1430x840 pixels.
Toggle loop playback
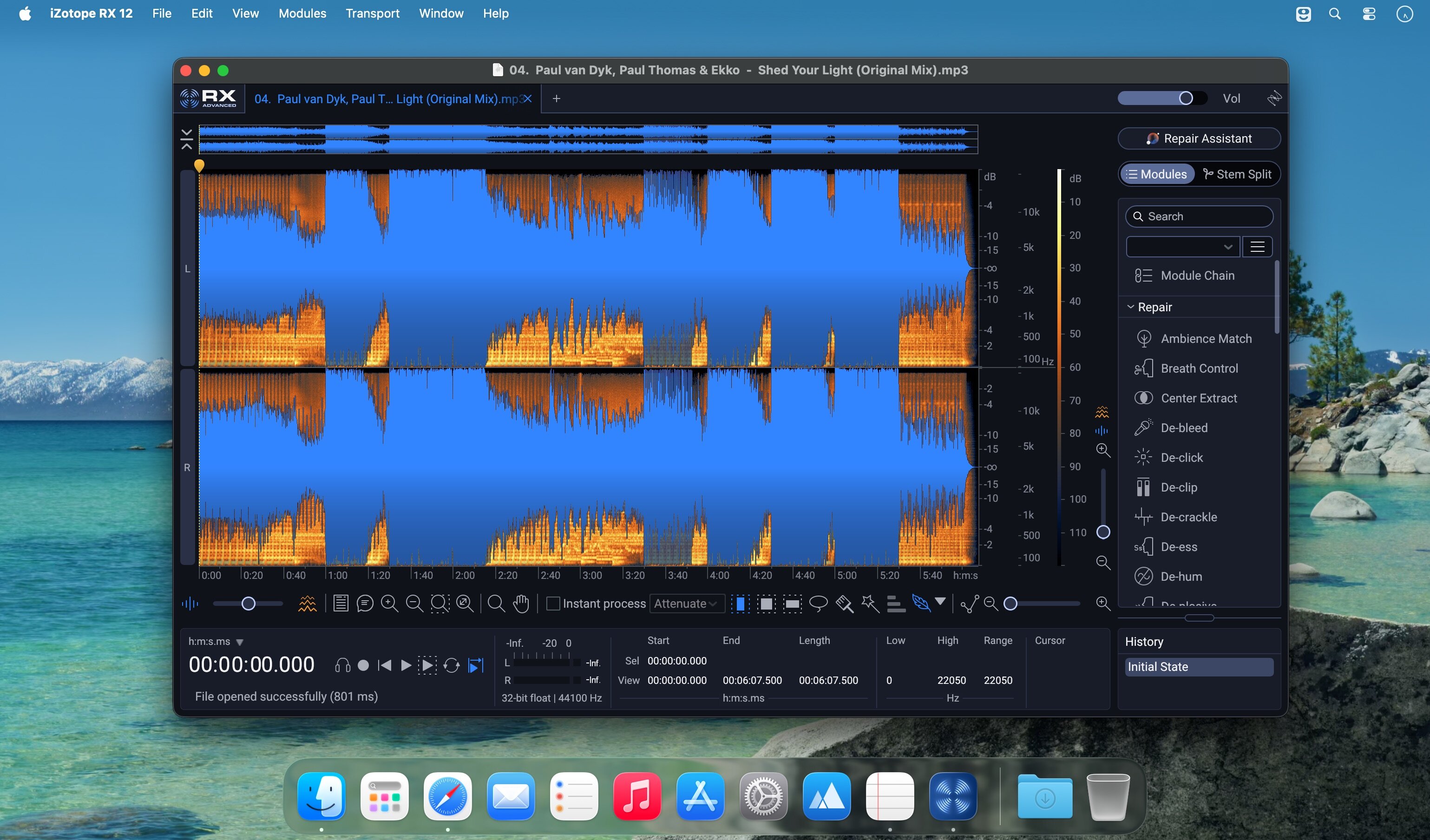pyautogui.click(x=452, y=665)
